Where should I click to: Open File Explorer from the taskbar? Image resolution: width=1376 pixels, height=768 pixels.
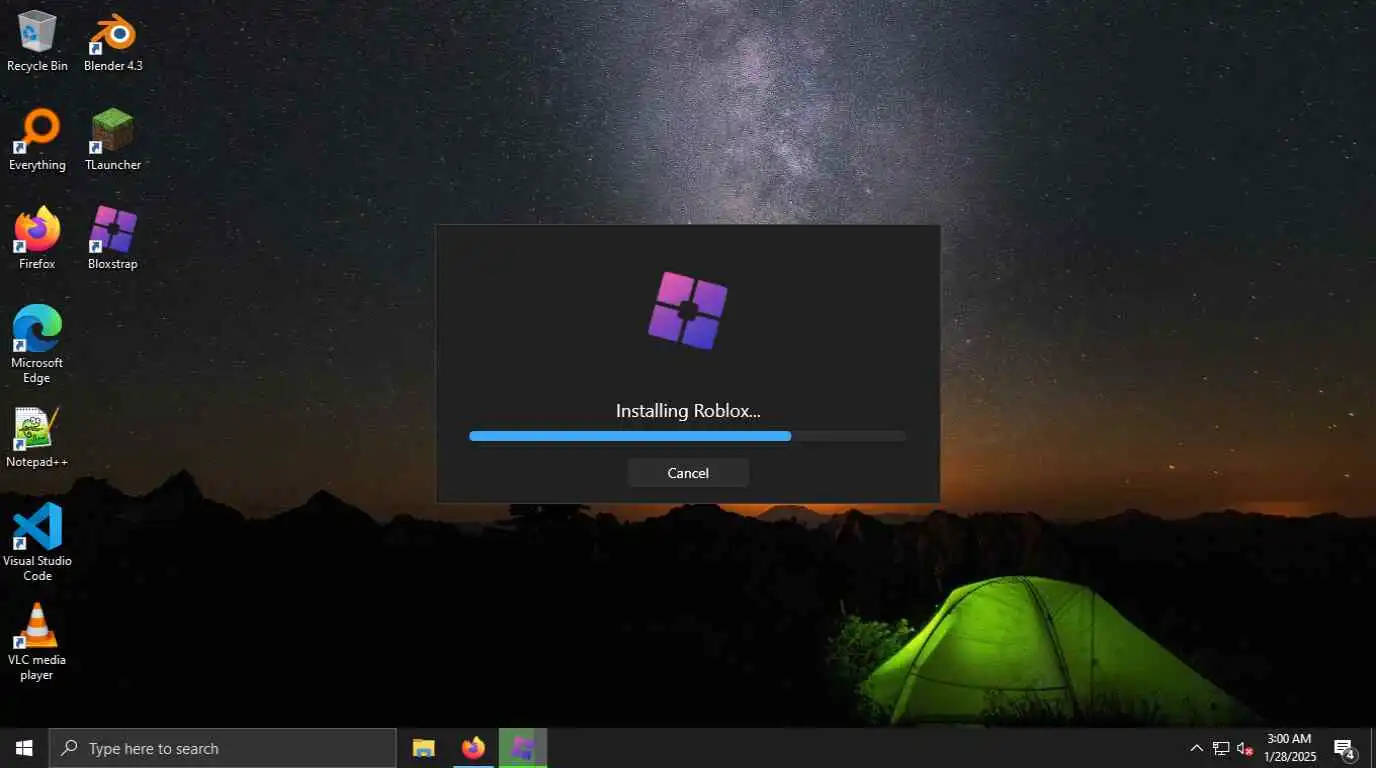(x=424, y=748)
